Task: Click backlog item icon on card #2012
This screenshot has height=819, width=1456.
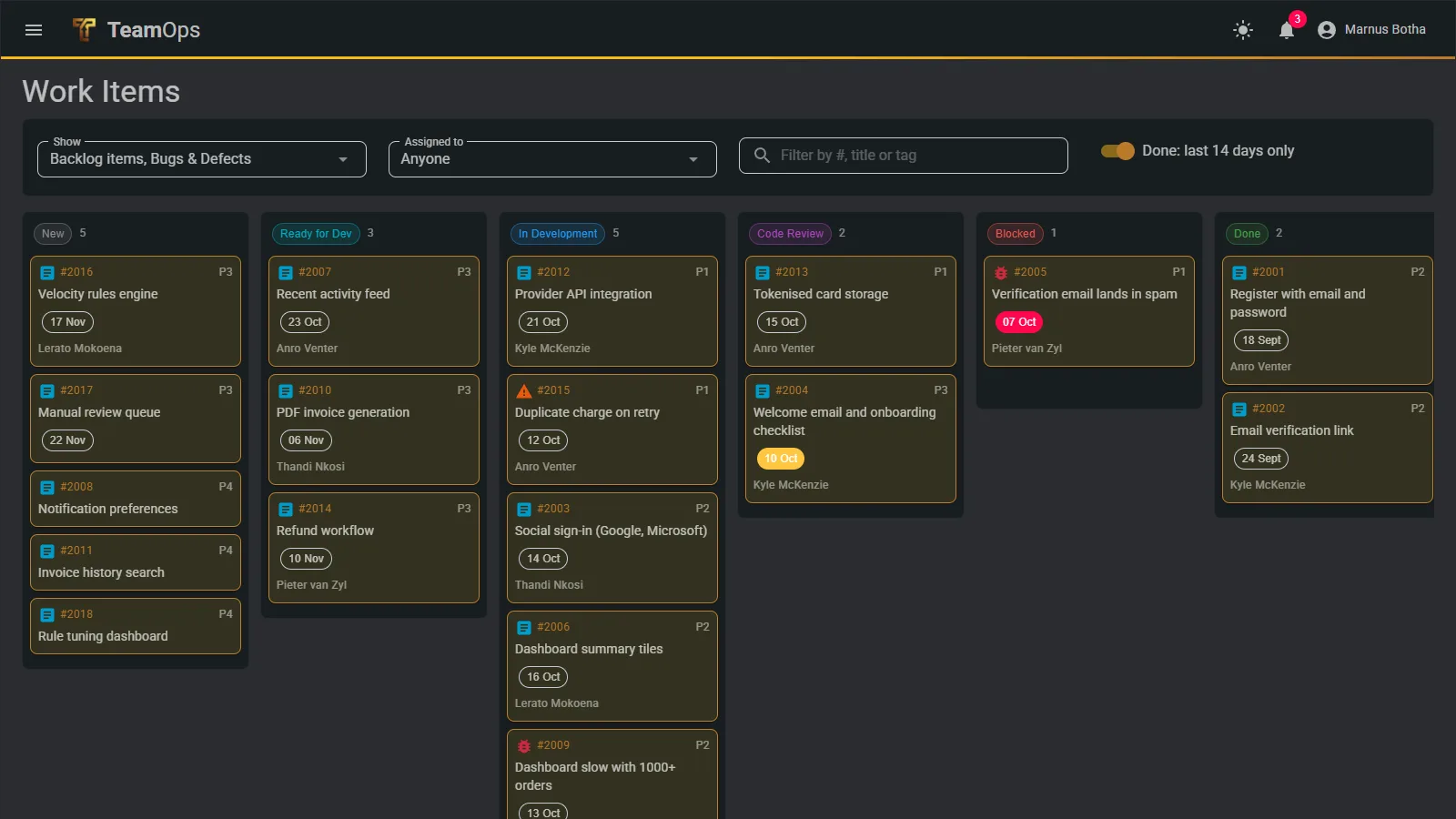Action: pos(524,273)
